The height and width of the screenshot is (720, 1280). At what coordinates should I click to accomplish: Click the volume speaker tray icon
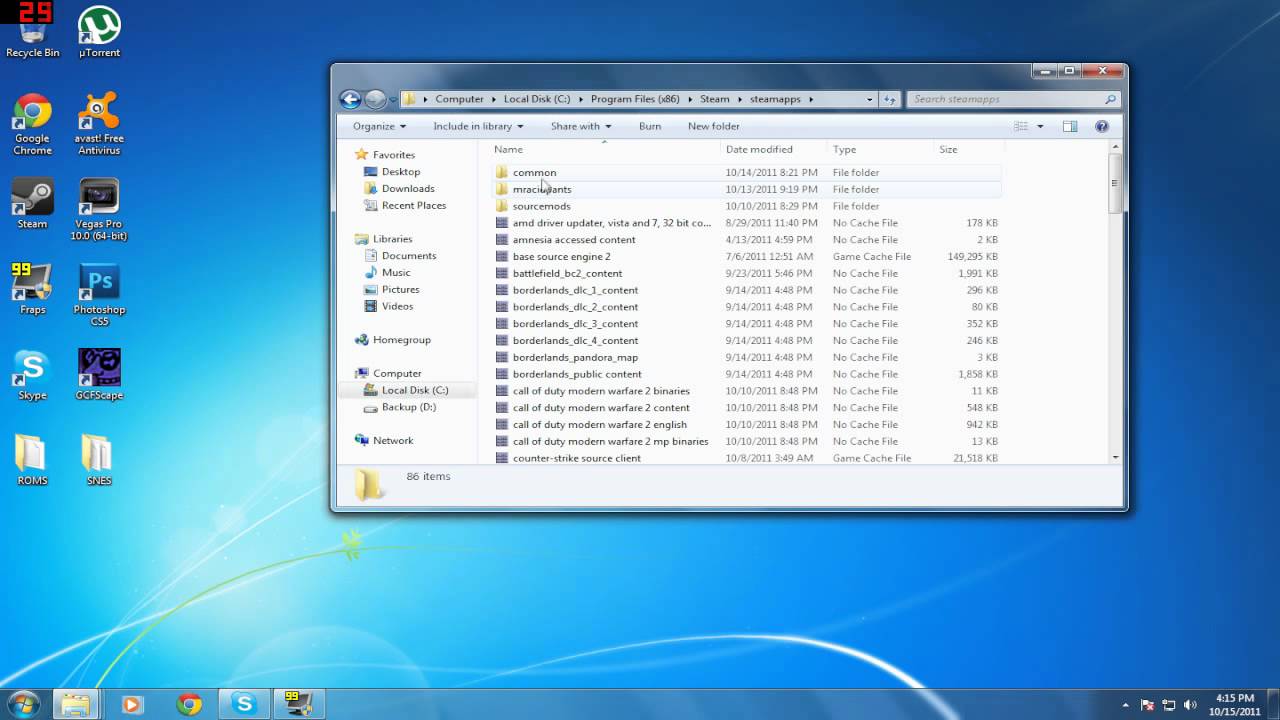tap(1190, 705)
